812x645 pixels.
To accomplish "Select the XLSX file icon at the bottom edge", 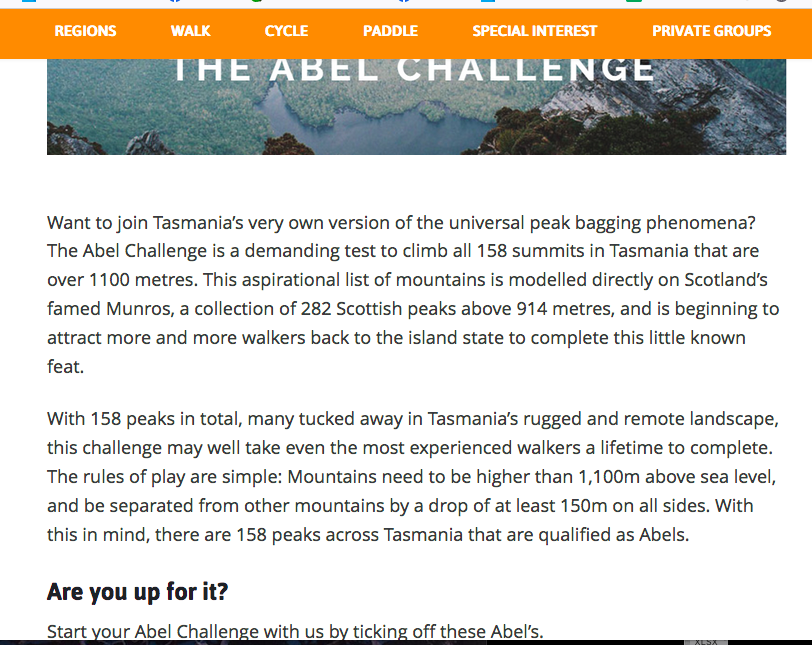I will [x=706, y=642].
